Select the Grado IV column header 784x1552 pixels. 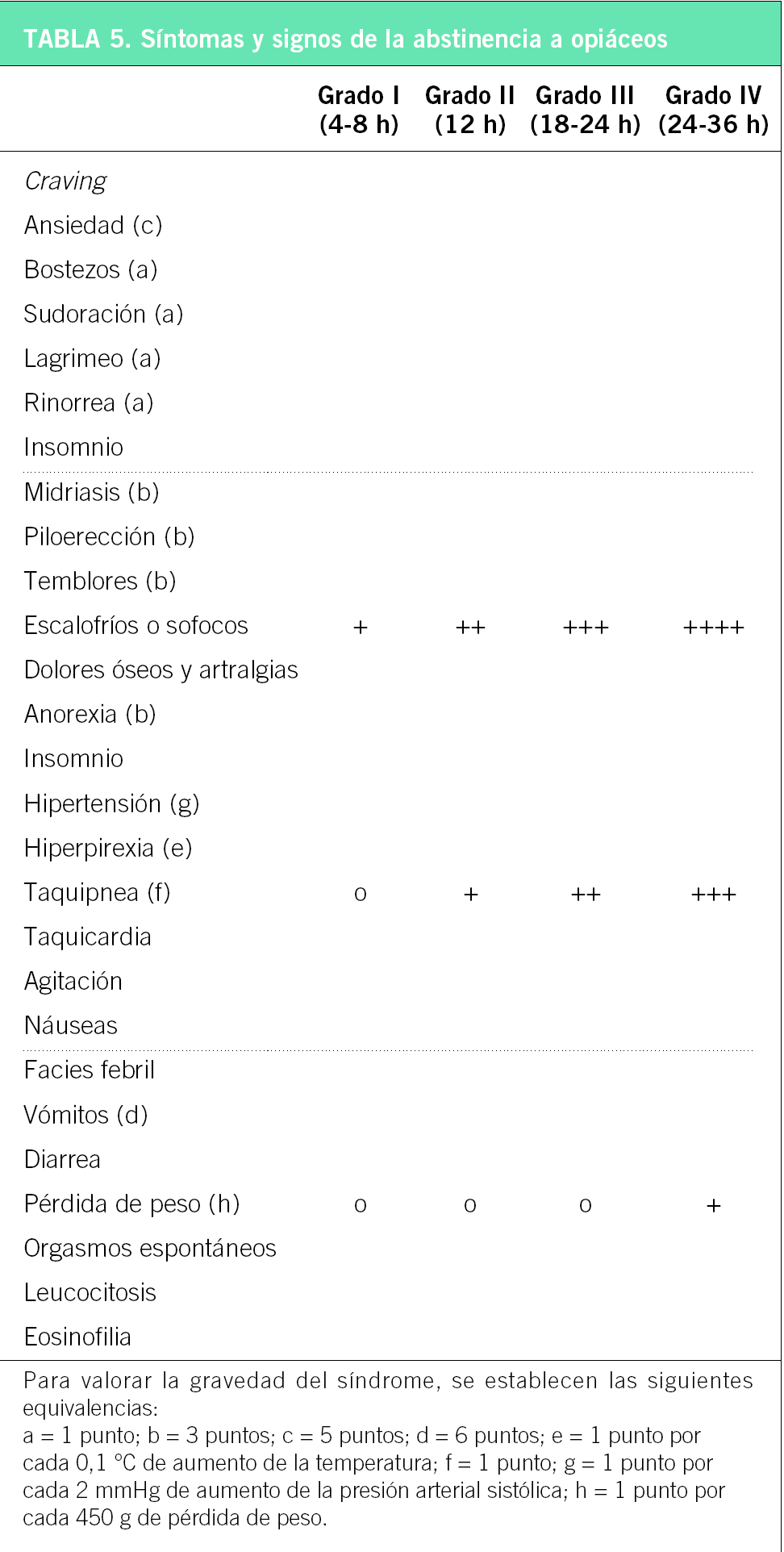coord(713,110)
